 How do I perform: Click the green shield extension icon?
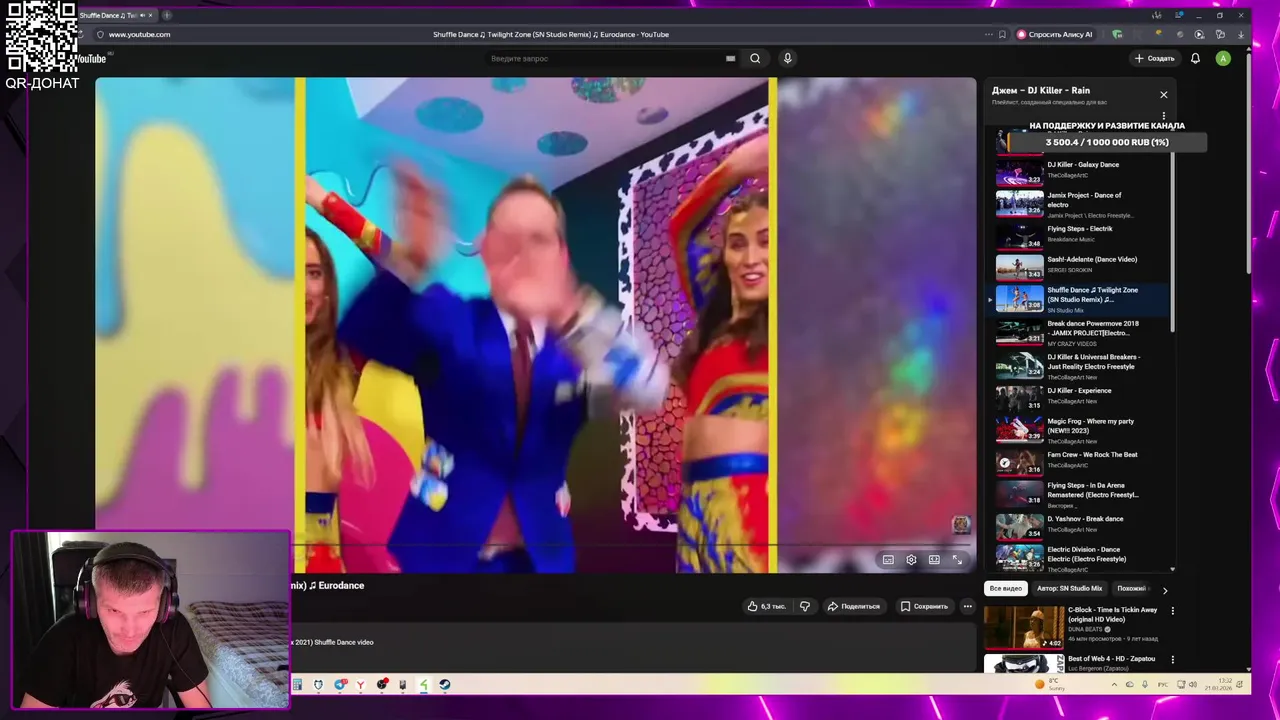point(1117,34)
